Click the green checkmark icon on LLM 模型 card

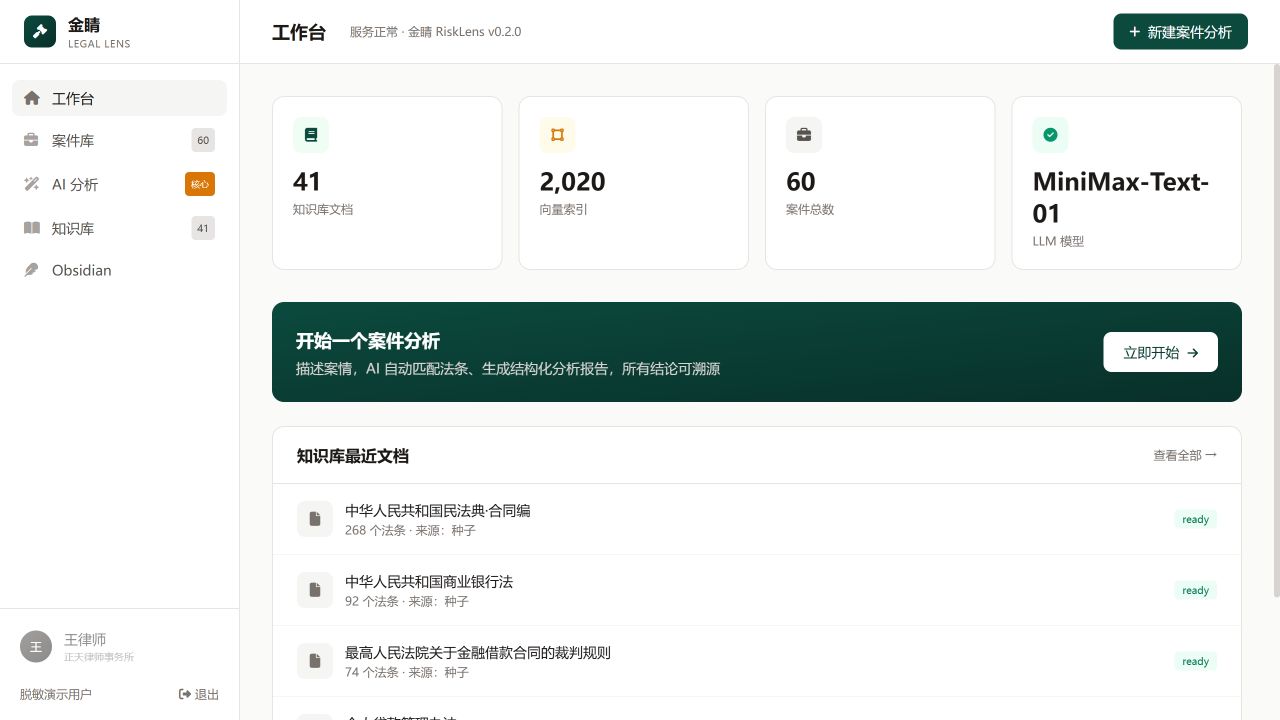[x=1050, y=135]
